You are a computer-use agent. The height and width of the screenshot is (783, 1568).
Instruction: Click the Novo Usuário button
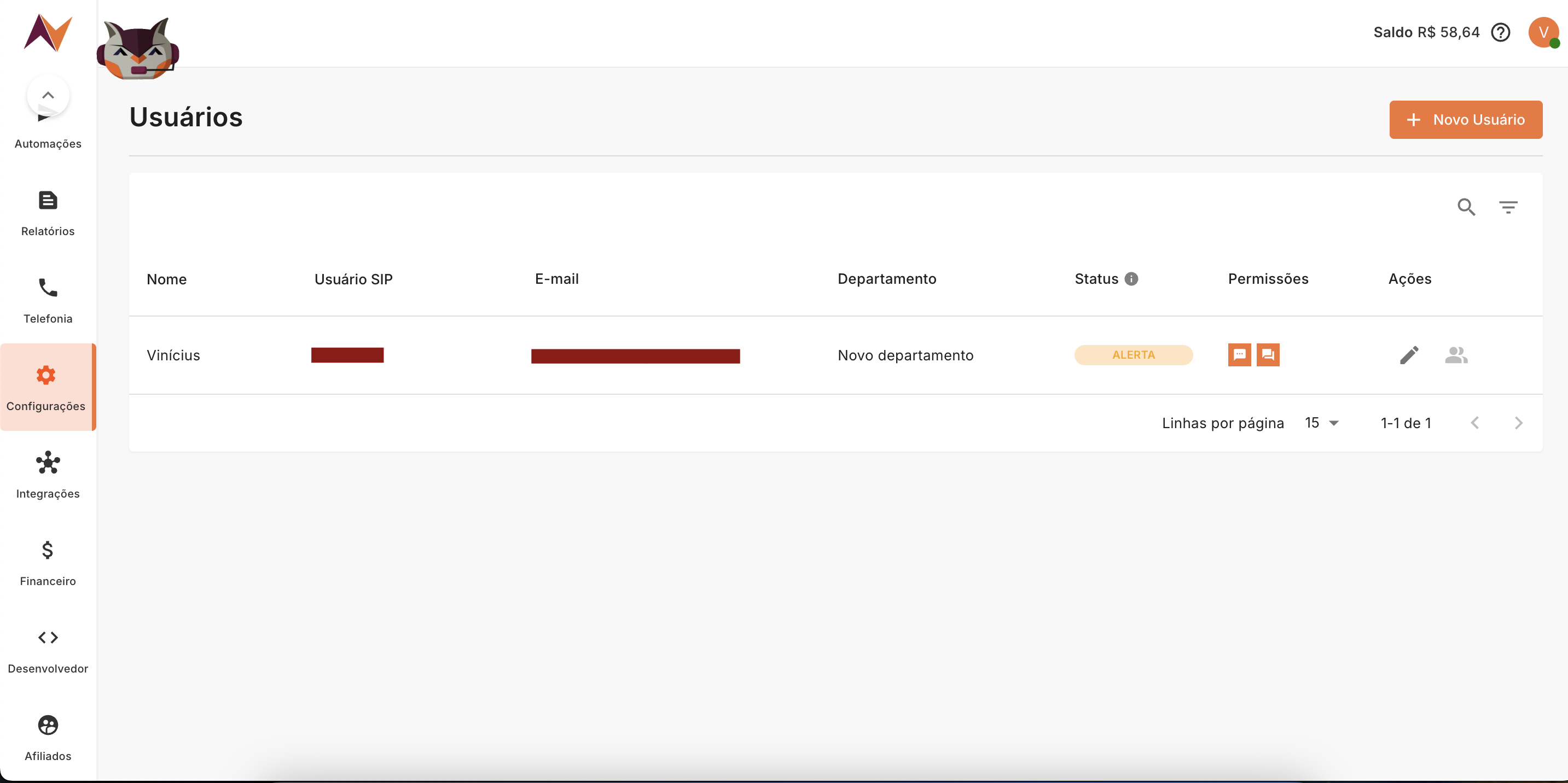pos(1465,120)
